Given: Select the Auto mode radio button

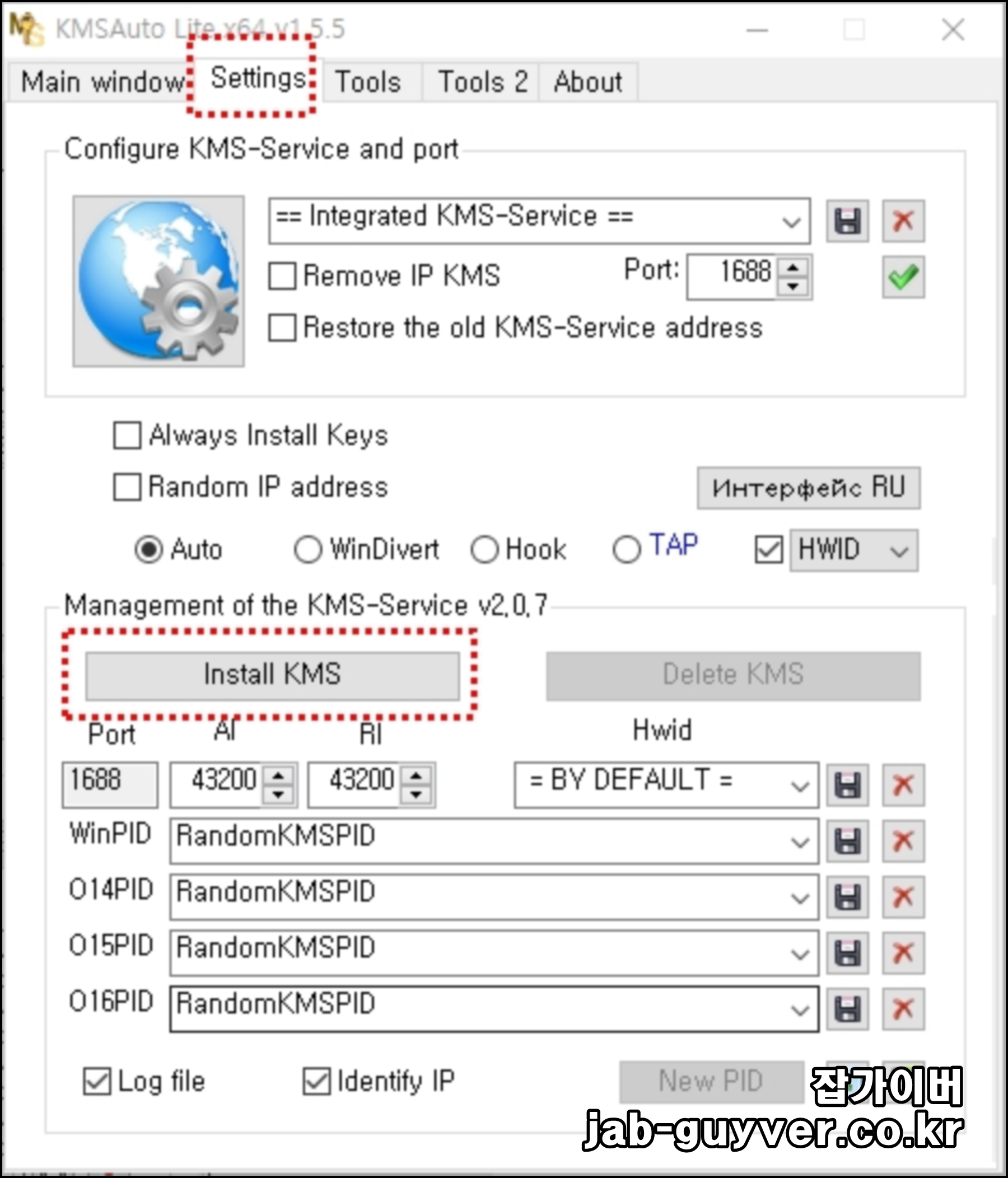Looking at the screenshot, I should [149, 550].
